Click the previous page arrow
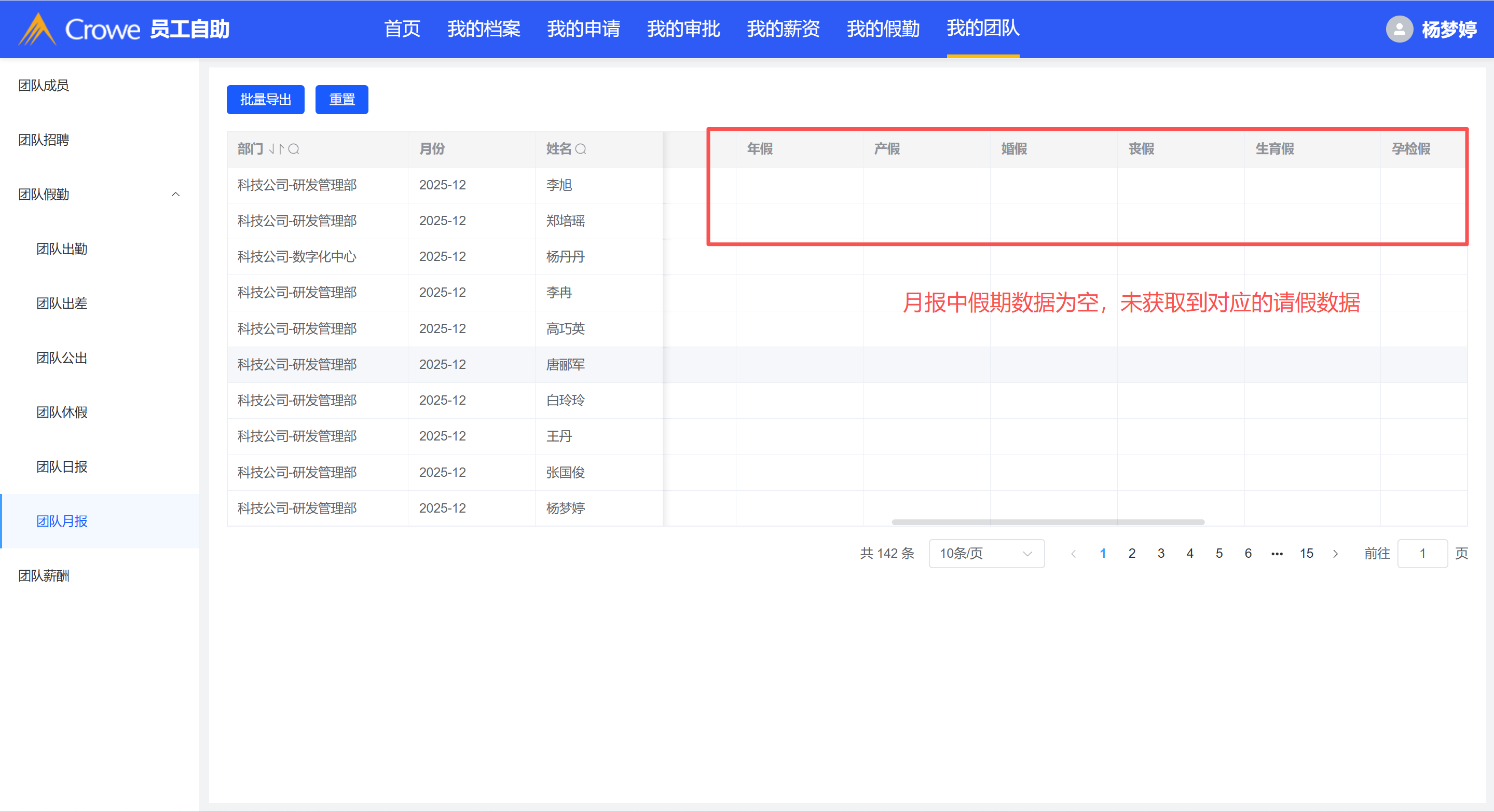 click(x=1074, y=554)
